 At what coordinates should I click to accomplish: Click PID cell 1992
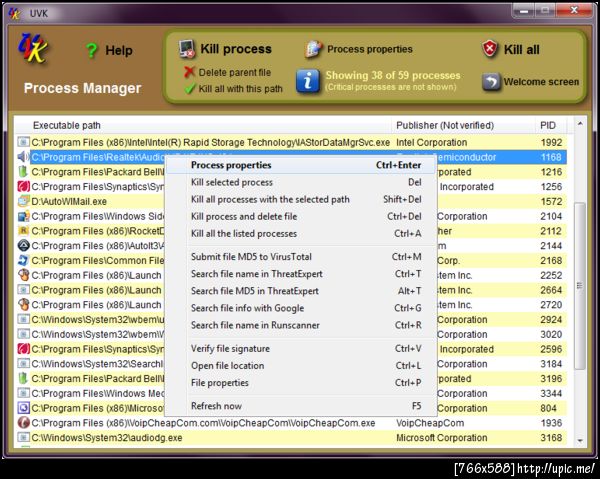click(551, 143)
